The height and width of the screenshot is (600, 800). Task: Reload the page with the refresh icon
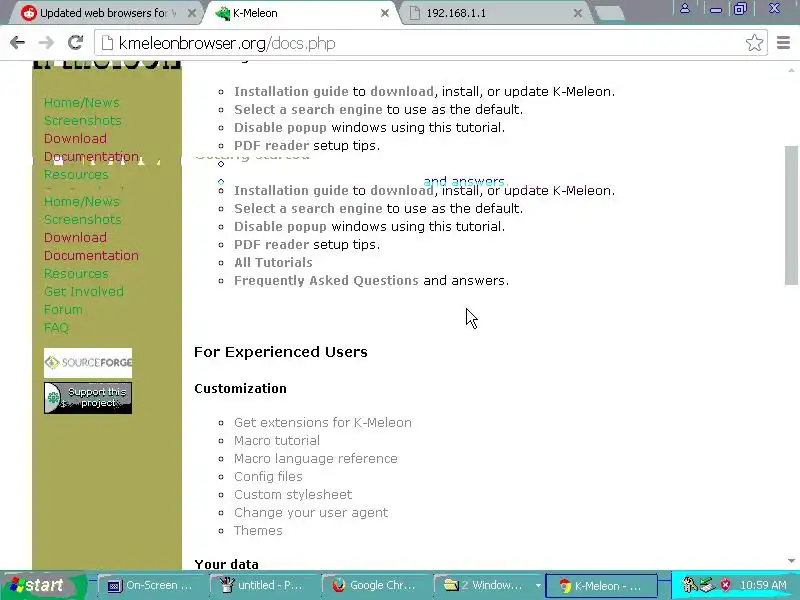76,43
